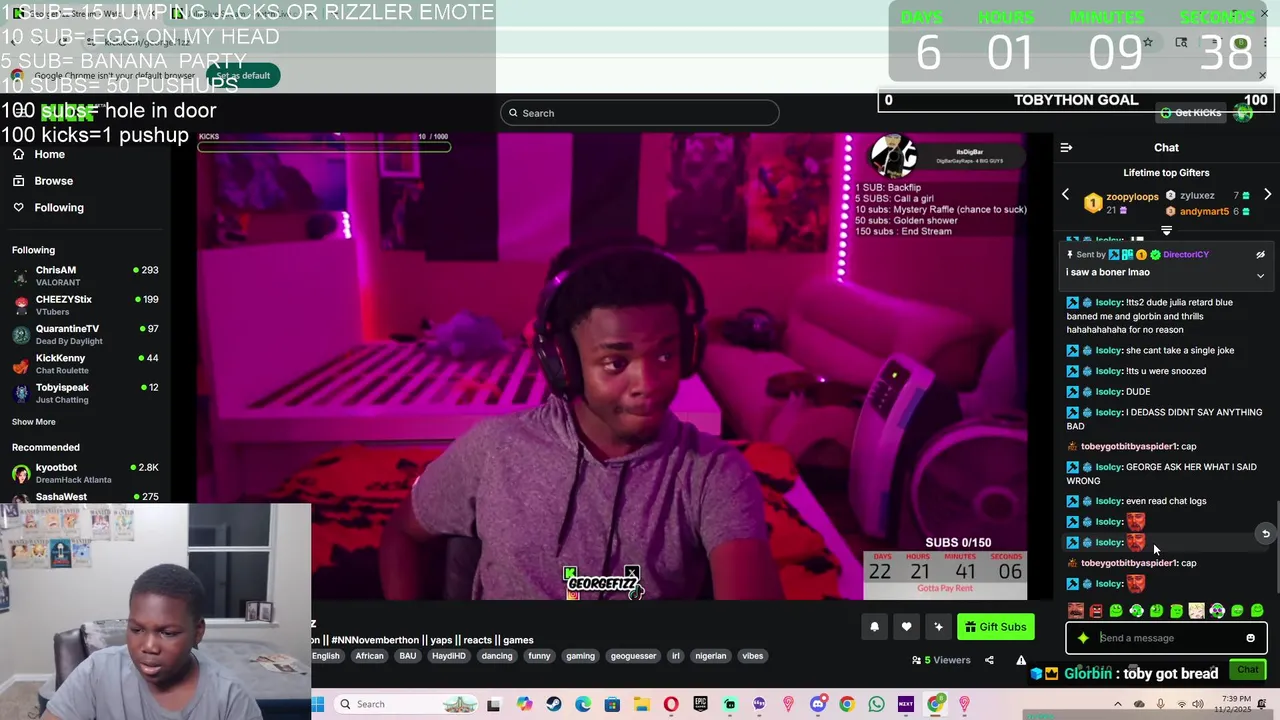This screenshot has width=1280, height=720.
Task: Click Isolcy's username on the DUDE message
Action: tap(1108, 392)
